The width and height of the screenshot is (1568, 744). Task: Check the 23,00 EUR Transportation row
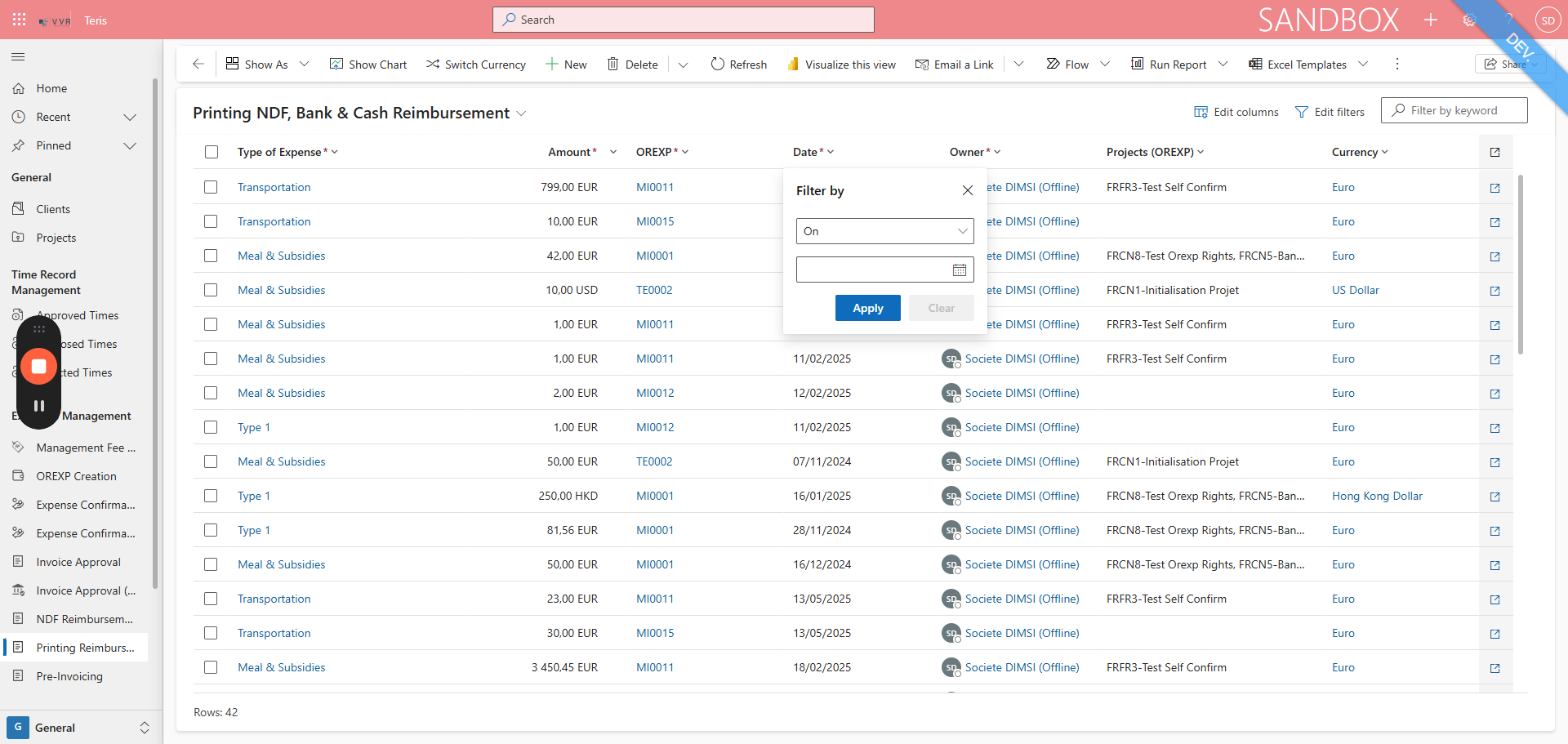[x=211, y=599]
